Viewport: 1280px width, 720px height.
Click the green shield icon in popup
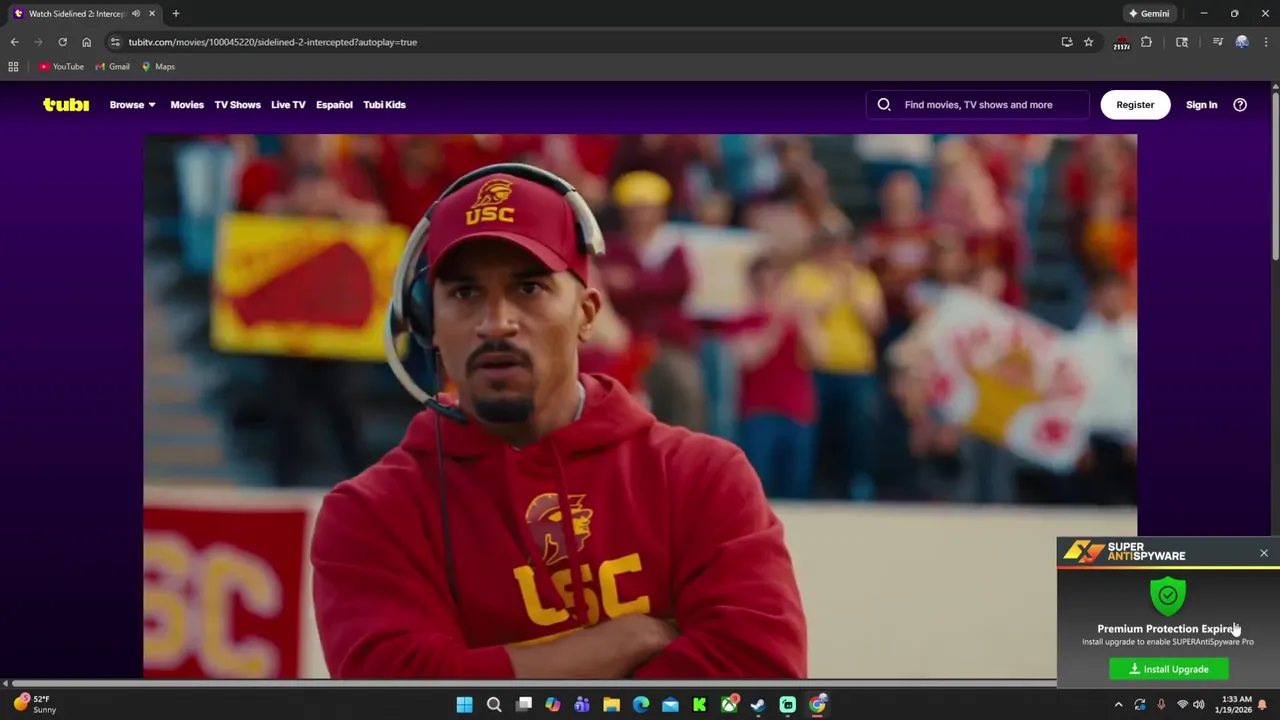(x=1168, y=596)
